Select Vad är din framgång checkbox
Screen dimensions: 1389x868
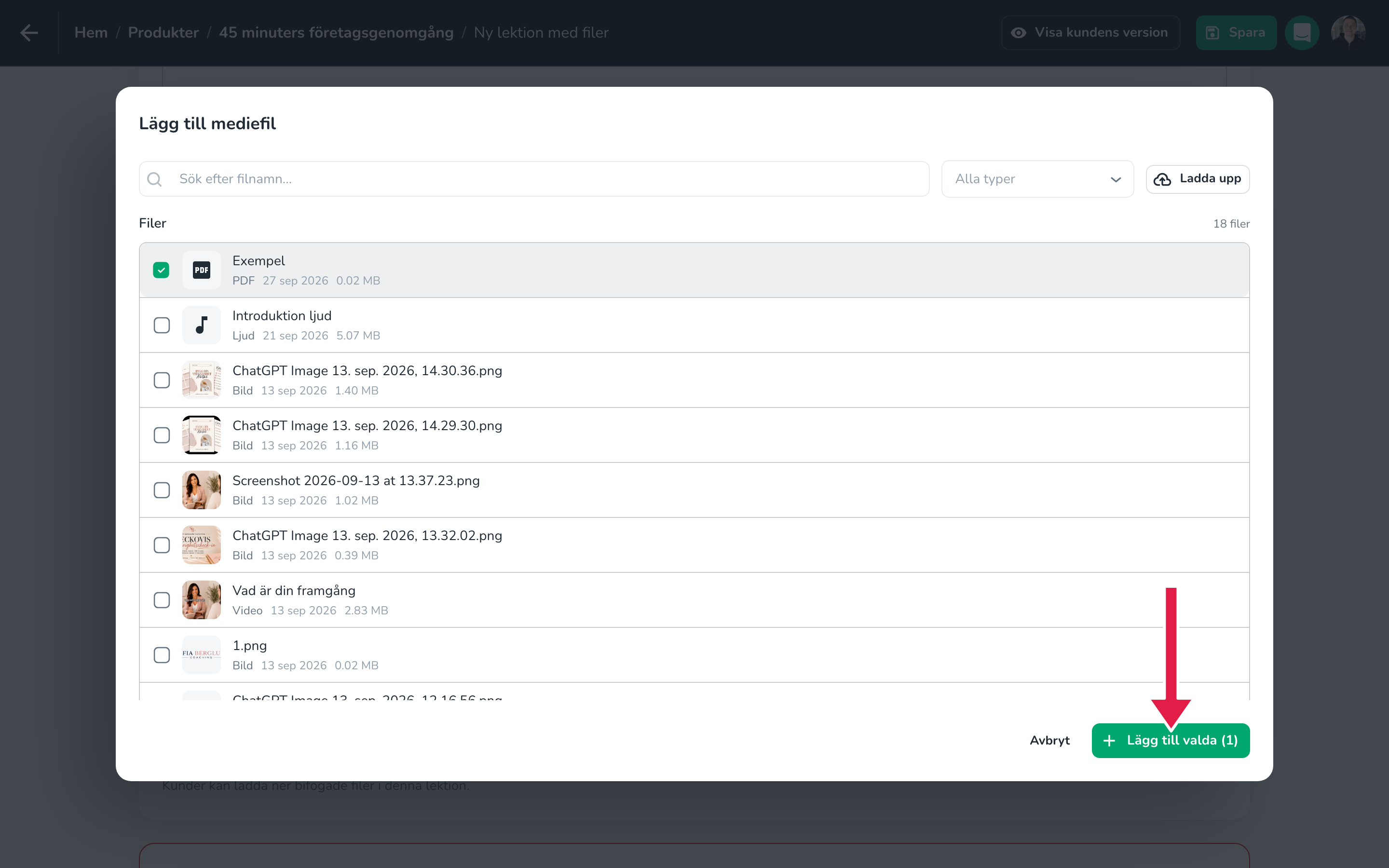[x=161, y=600]
